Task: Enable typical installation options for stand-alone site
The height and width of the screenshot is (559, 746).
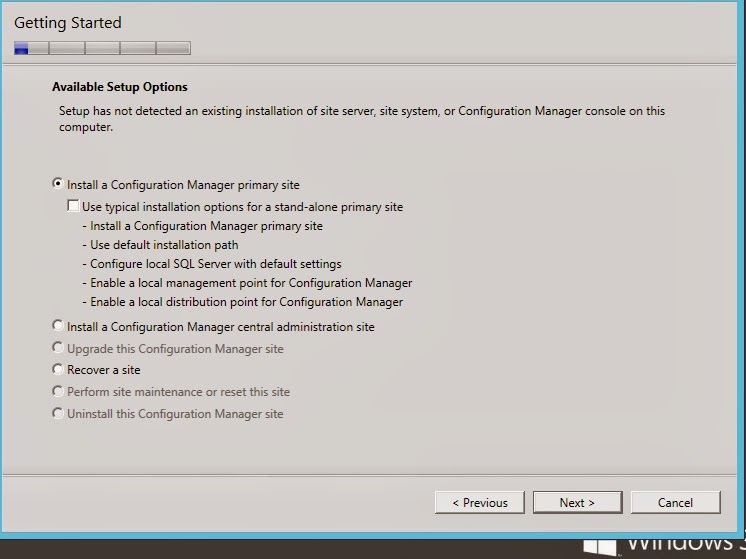Action: coord(73,207)
